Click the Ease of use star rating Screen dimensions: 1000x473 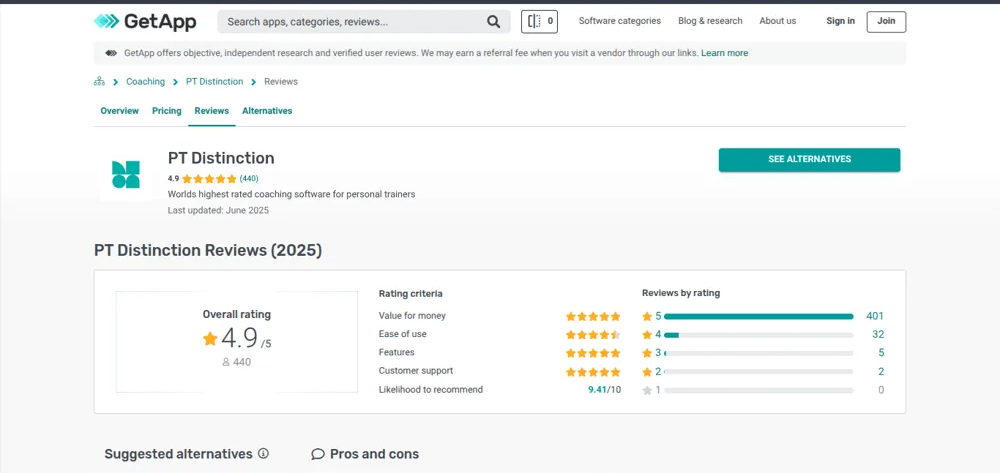pos(592,335)
